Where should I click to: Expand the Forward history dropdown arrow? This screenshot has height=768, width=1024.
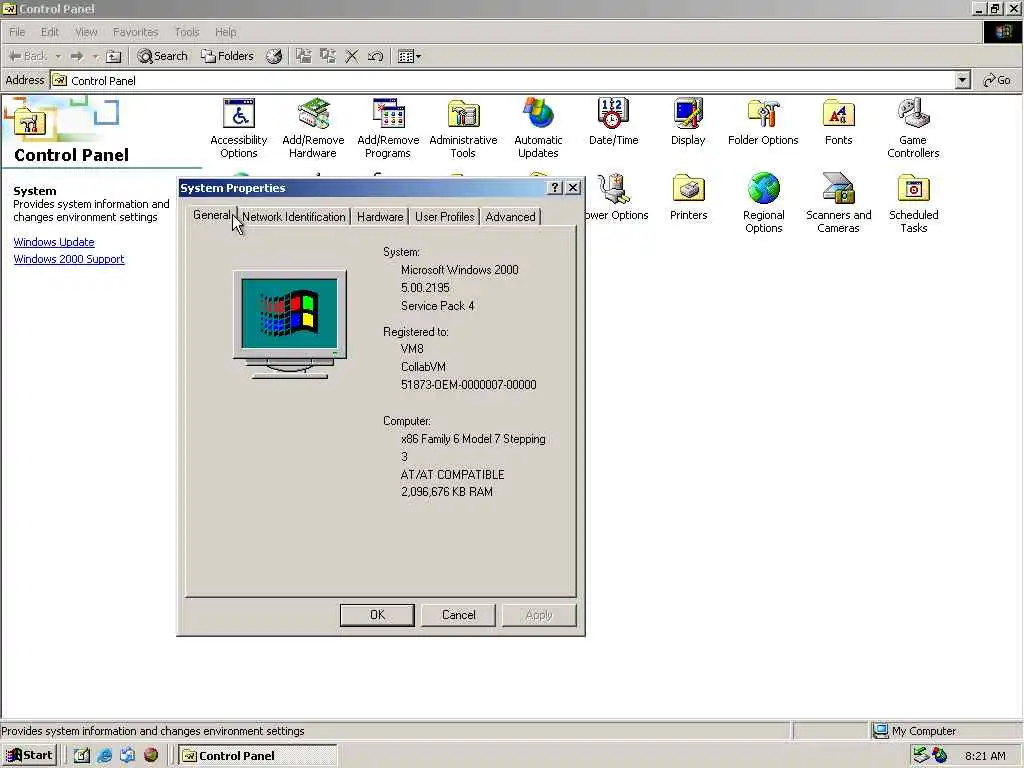tap(95, 57)
